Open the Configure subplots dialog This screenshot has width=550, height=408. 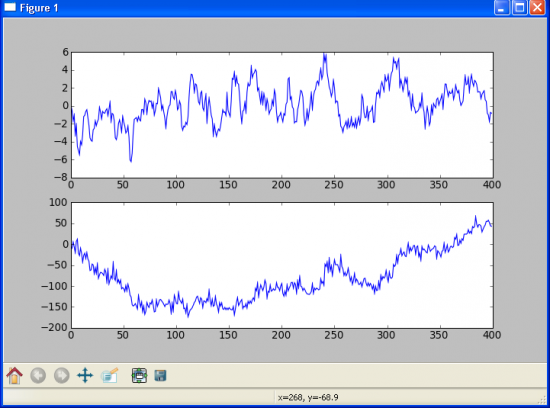point(139,376)
